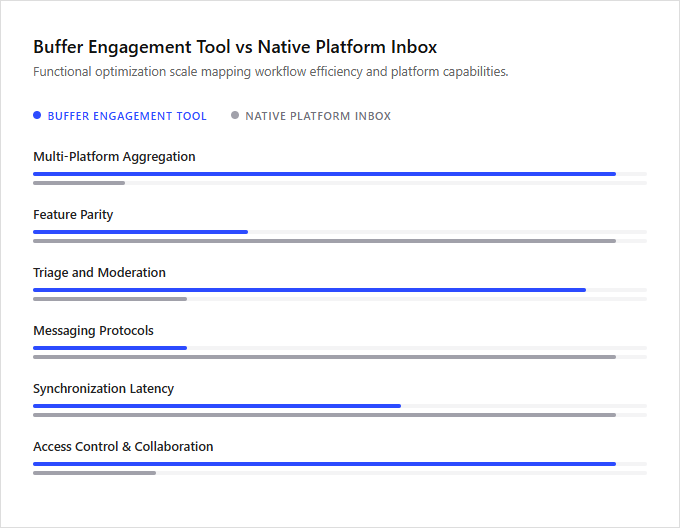Select the NATIVE PLATFORM INBOX legend label
Screen dimensions: 680x528
point(318,116)
